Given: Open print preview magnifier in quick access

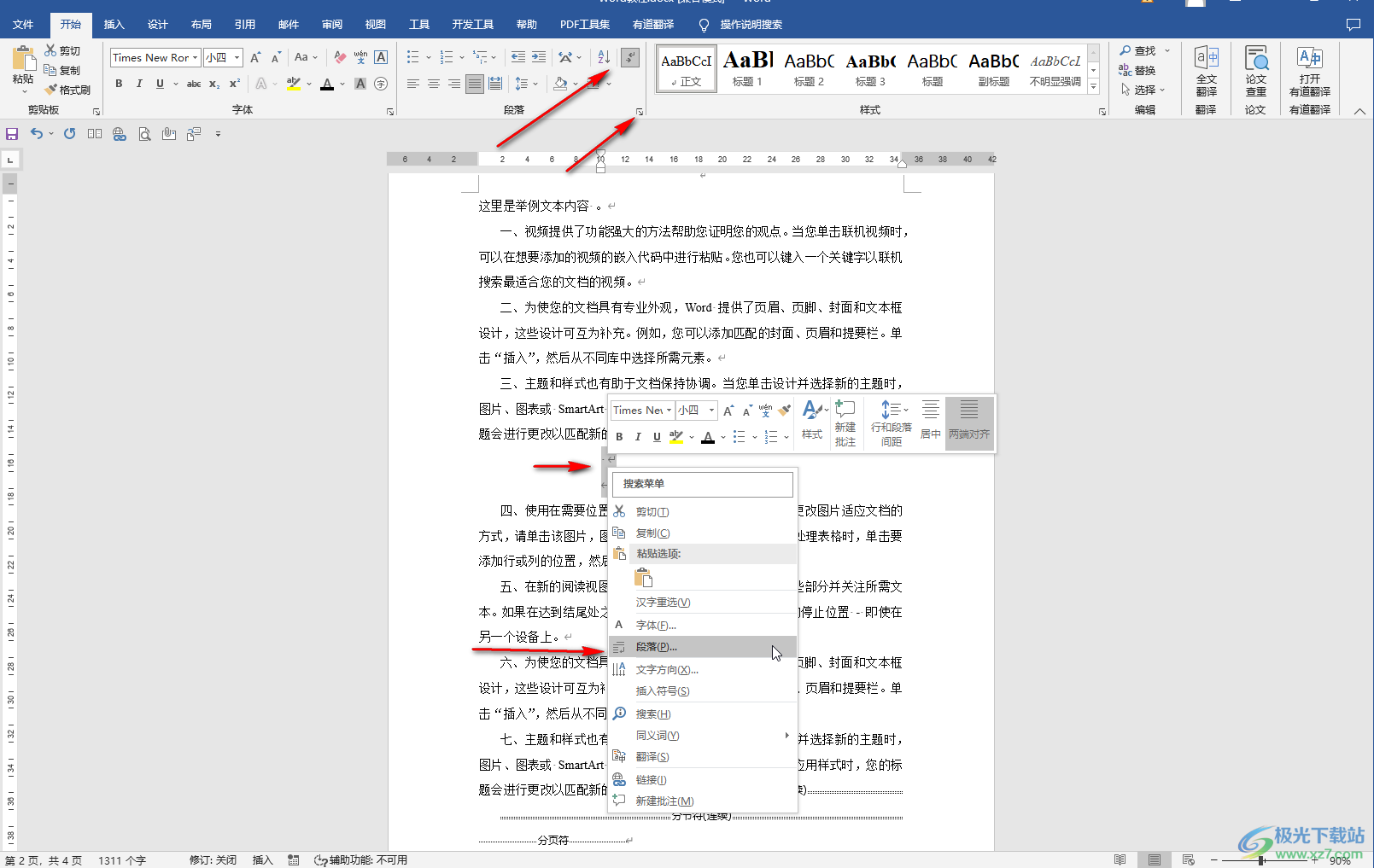Looking at the screenshot, I should 144,134.
